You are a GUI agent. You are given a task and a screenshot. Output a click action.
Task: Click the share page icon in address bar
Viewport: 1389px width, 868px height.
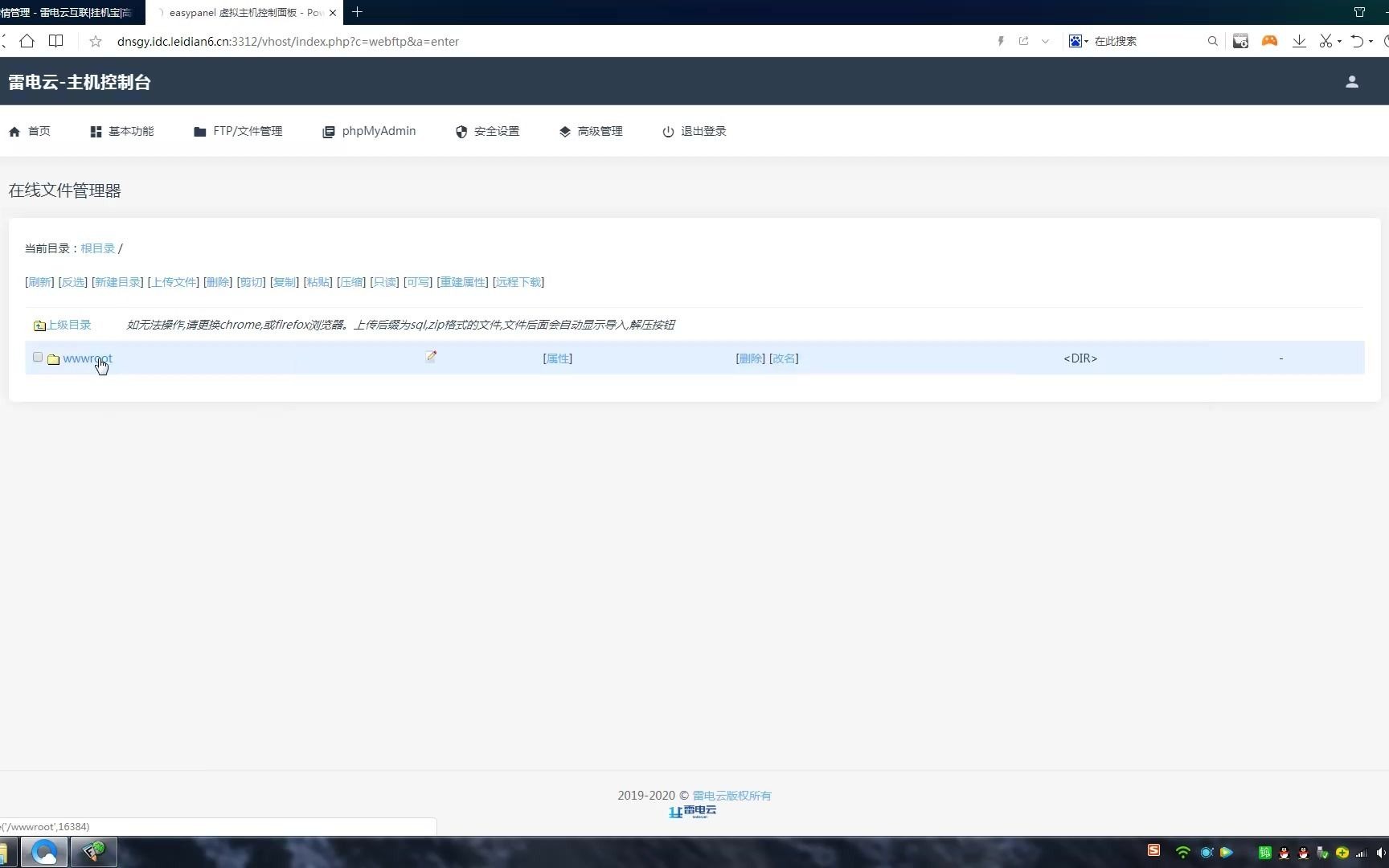pyautogui.click(x=1023, y=41)
